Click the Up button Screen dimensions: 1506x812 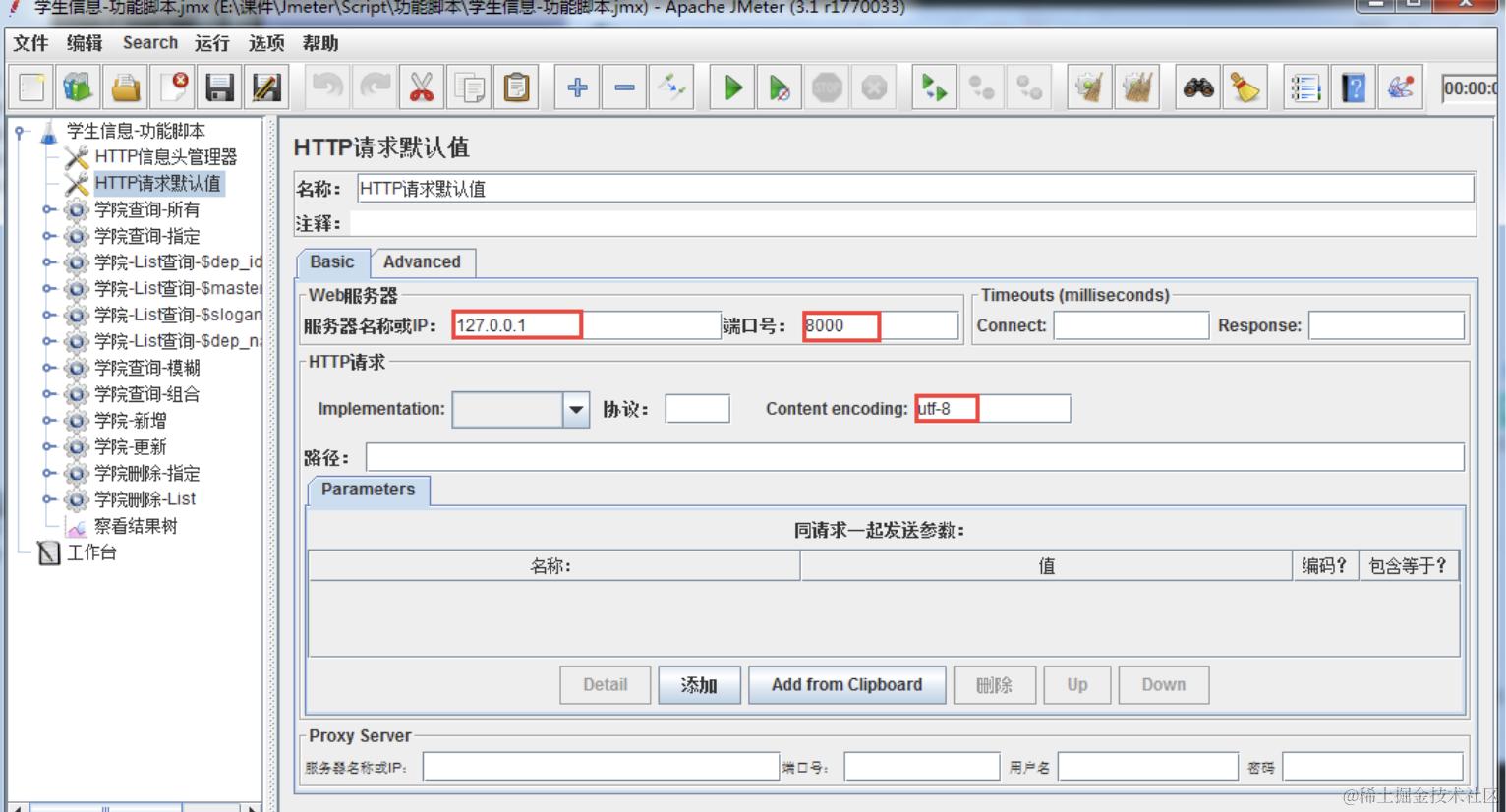click(x=1077, y=685)
